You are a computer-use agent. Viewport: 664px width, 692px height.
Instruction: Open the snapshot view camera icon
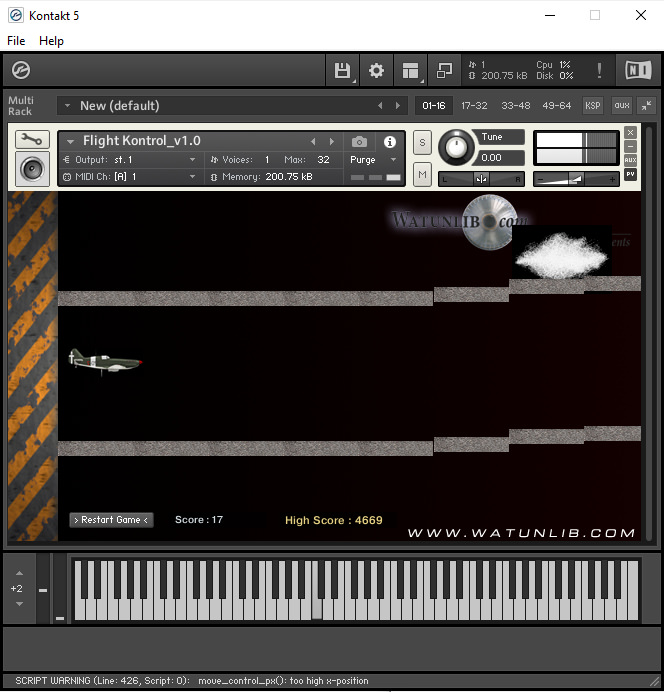359,142
